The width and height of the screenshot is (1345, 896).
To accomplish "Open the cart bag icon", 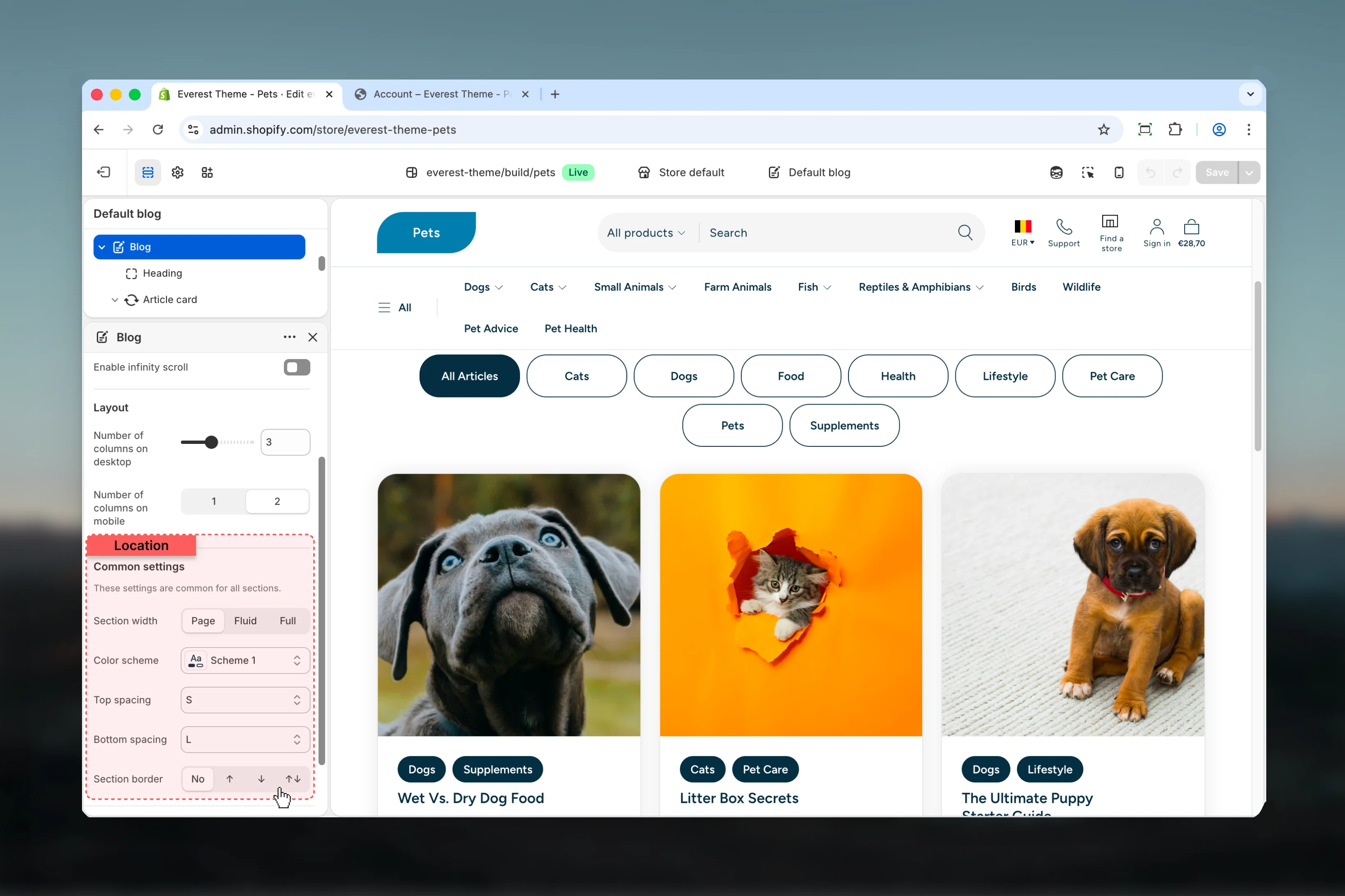I will click(1192, 227).
